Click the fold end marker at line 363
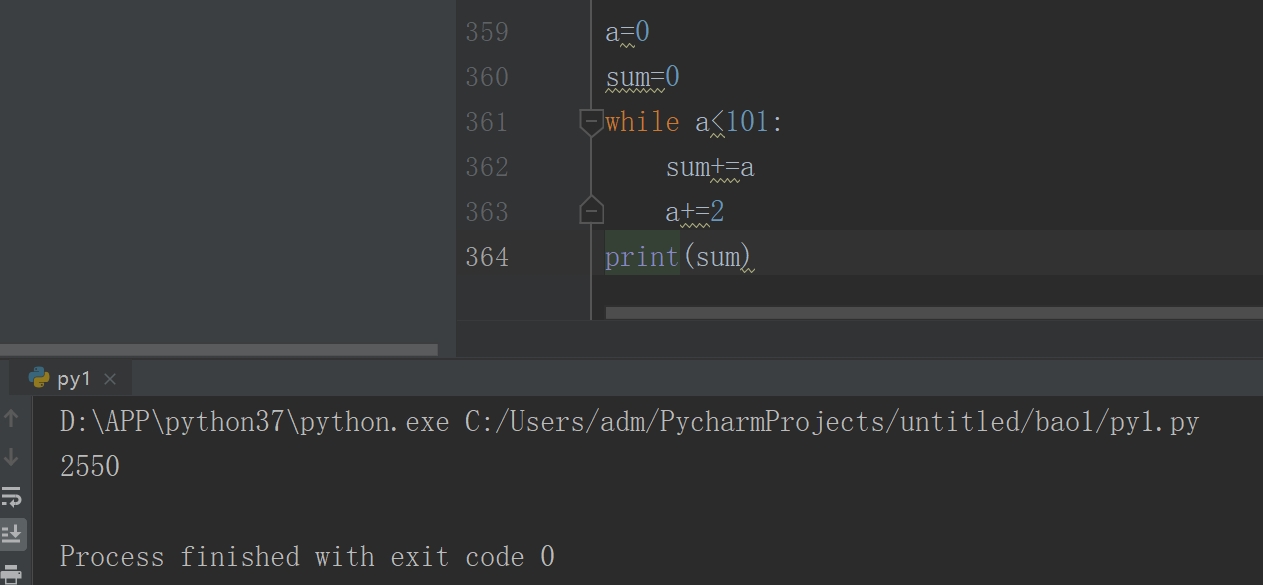Screen dimensions: 1263x585 (591, 211)
